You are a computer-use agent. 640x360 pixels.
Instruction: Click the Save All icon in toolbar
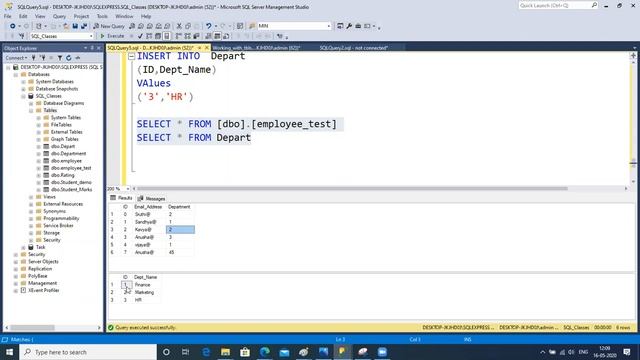tap(84, 26)
